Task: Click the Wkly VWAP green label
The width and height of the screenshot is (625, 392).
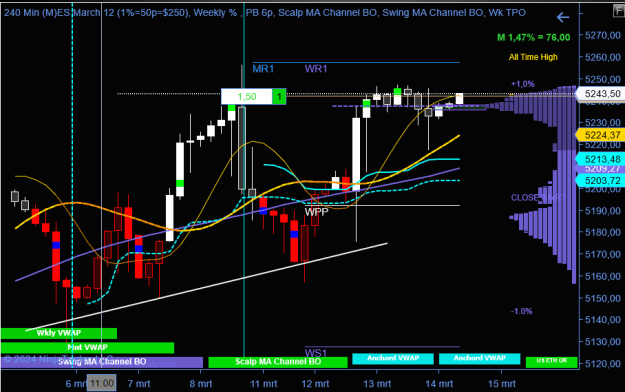Action: pyautogui.click(x=59, y=333)
